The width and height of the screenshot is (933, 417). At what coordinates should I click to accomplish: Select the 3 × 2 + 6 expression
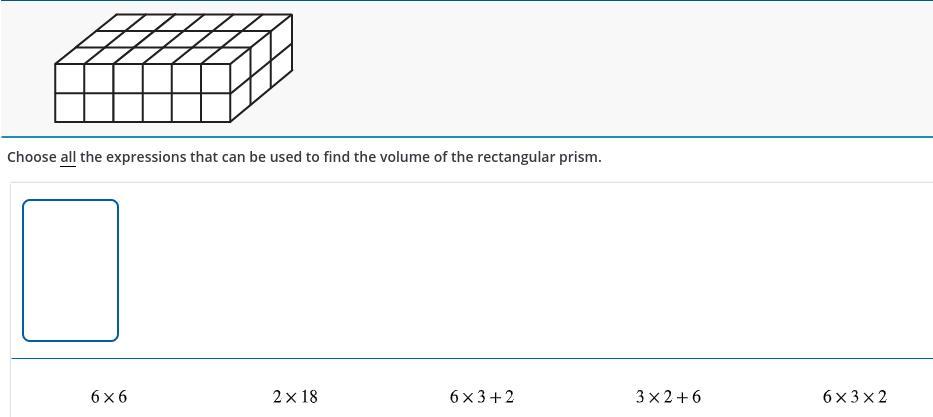pos(668,397)
